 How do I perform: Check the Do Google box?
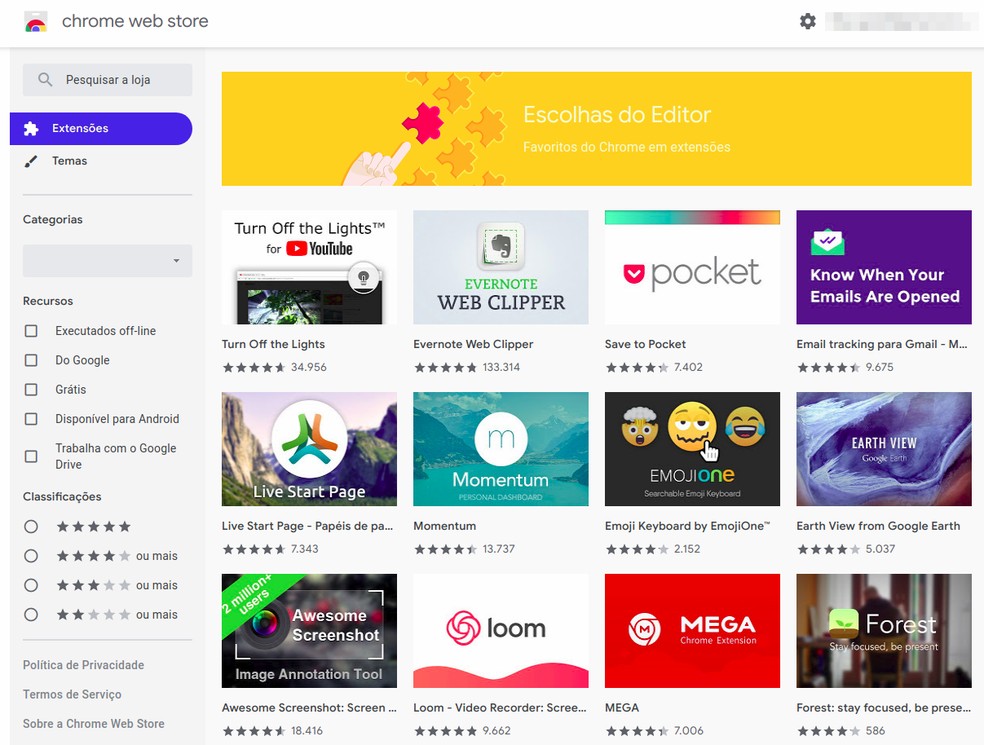(x=31, y=360)
